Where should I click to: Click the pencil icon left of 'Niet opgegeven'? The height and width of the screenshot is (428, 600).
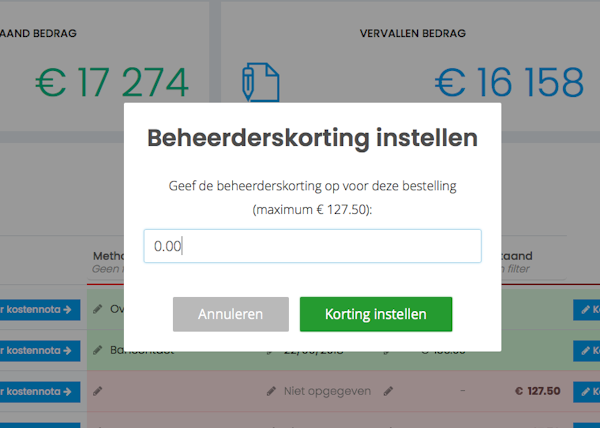point(272,391)
